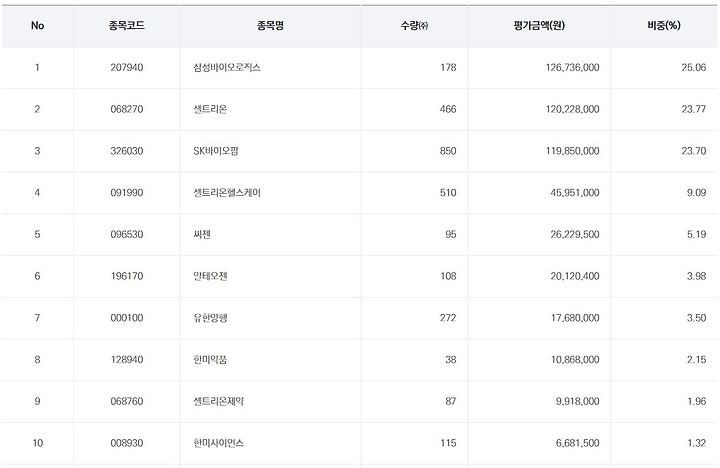Screen dimensions: 720x468
Task: Click quantity 510 for 셀트리온헬스케어
Action: click(x=448, y=193)
